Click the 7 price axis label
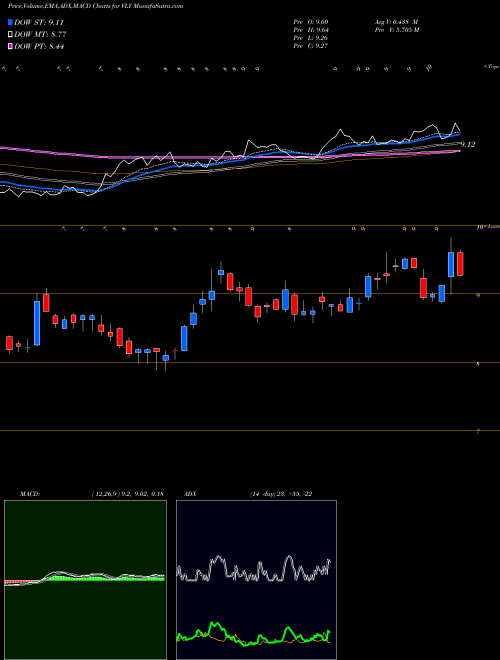 [x=478, y=432]
